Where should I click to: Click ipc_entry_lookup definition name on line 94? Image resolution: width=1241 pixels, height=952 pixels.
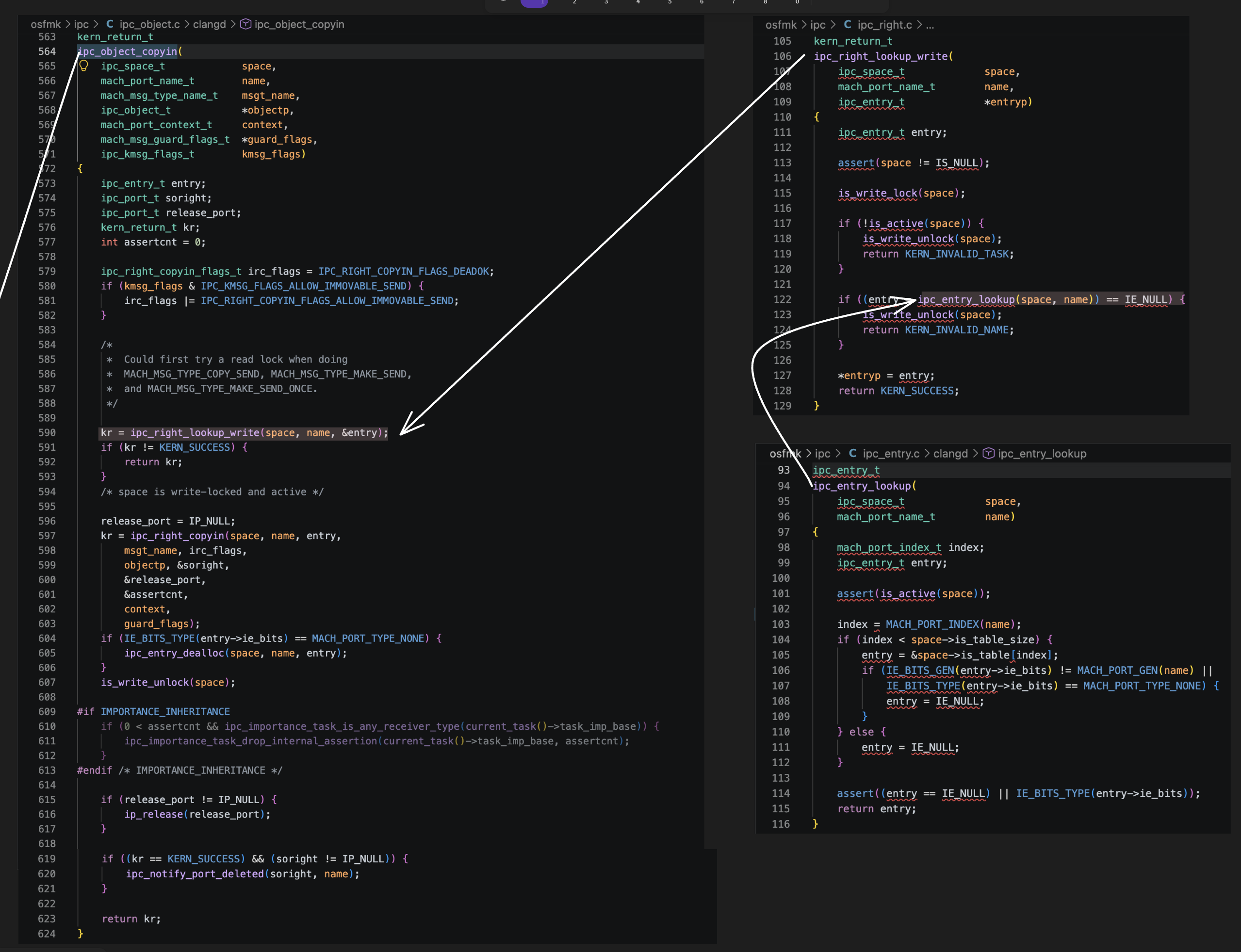pyautogui.click(x=862, y=486)
